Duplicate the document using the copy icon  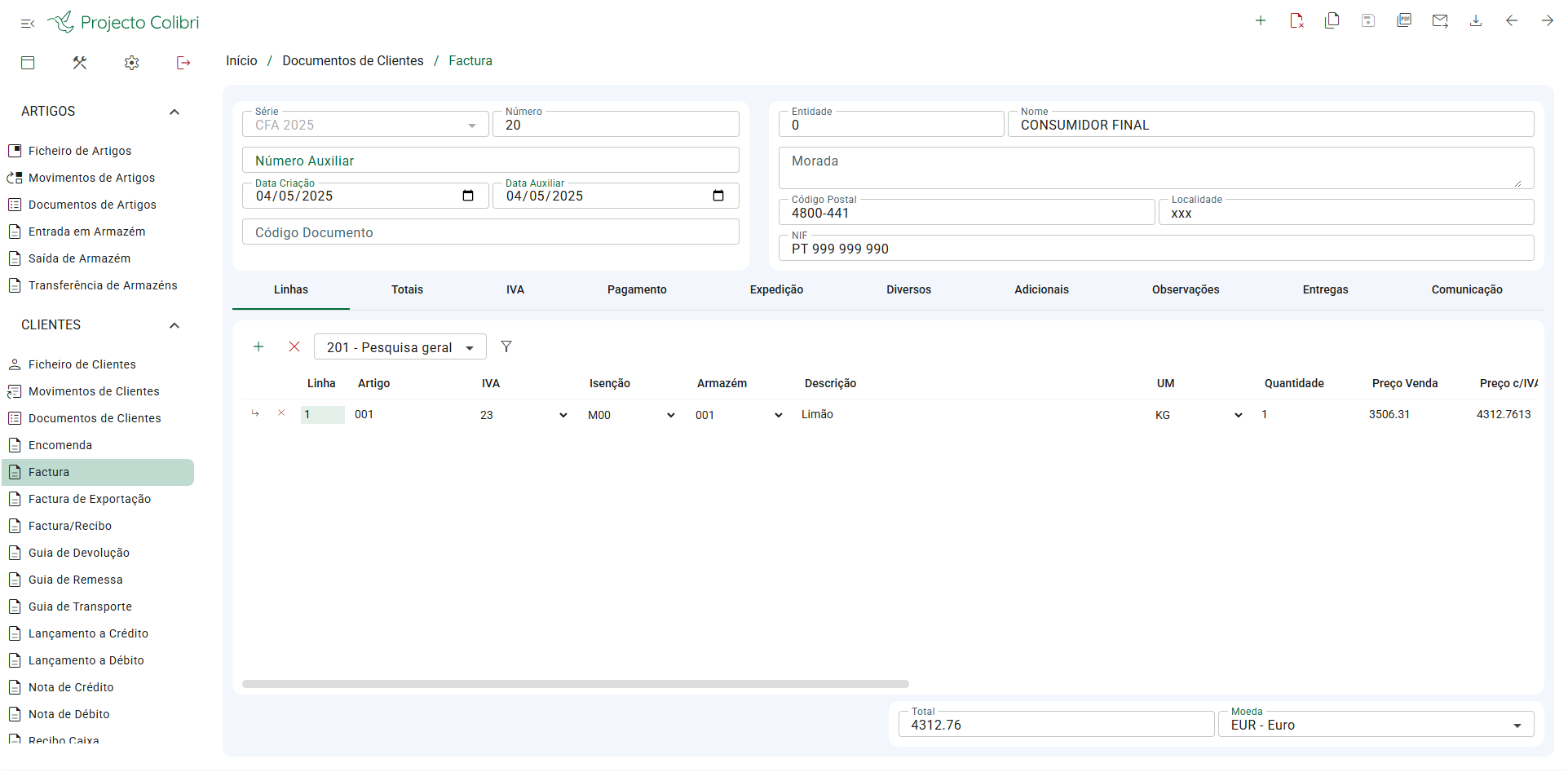pos(1332,21)
